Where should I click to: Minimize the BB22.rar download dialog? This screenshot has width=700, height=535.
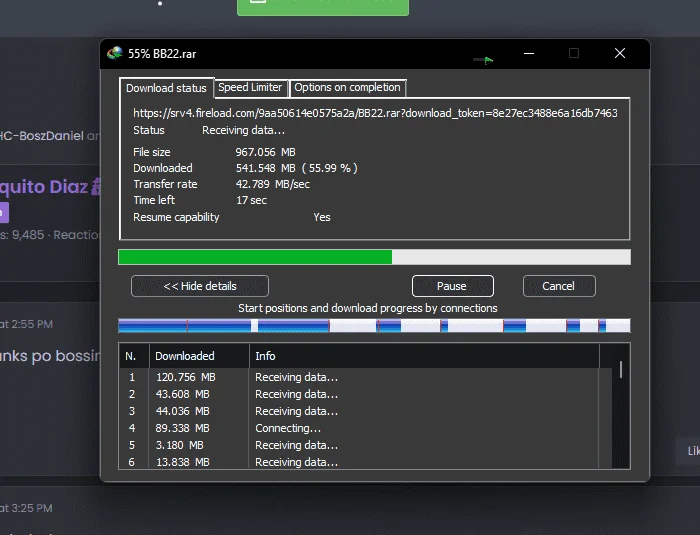pyautogui.click(x=529, y=53)
